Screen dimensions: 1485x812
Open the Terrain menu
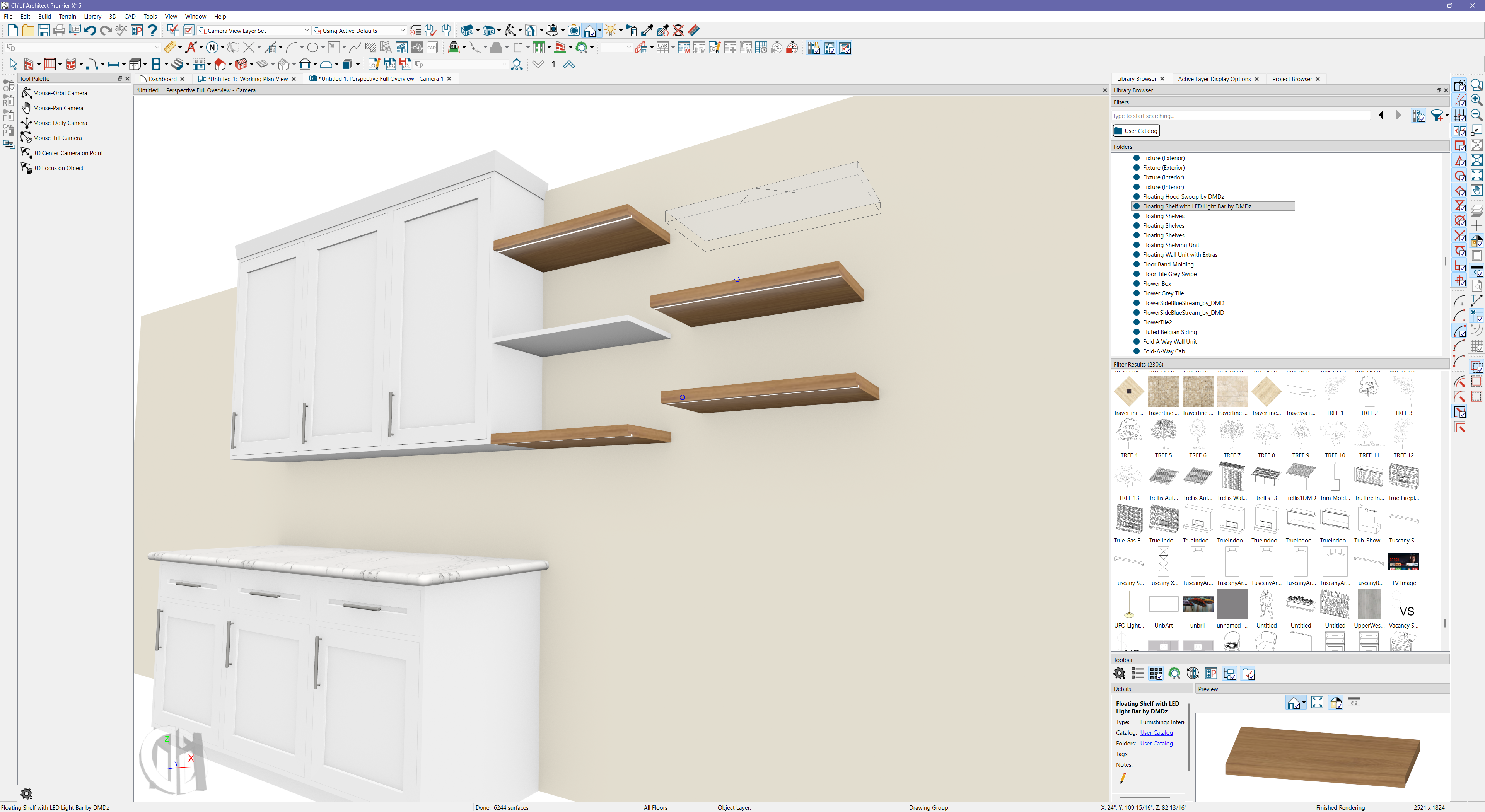click(x=67, y=17)
